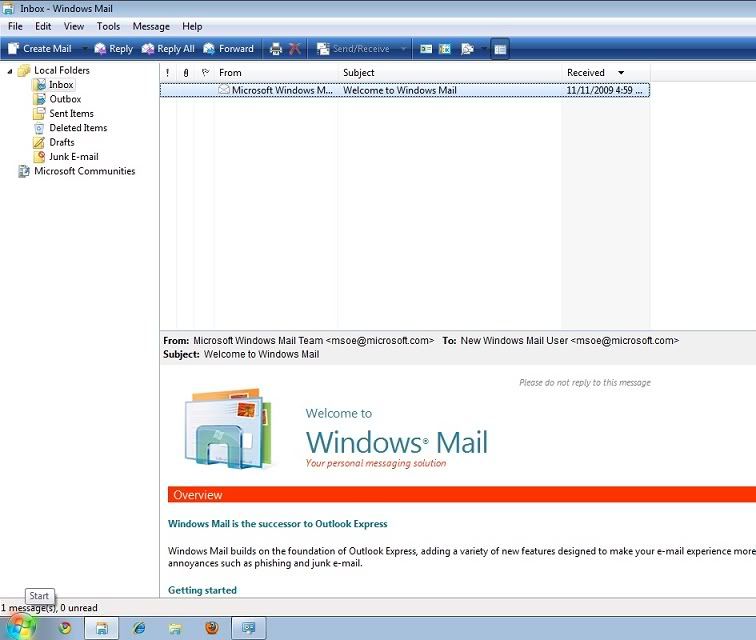Click the Windows Mail taskbar icon
The height and width of the screenshot is (640, 756).
pyautogui.click(x=102, y=628)
